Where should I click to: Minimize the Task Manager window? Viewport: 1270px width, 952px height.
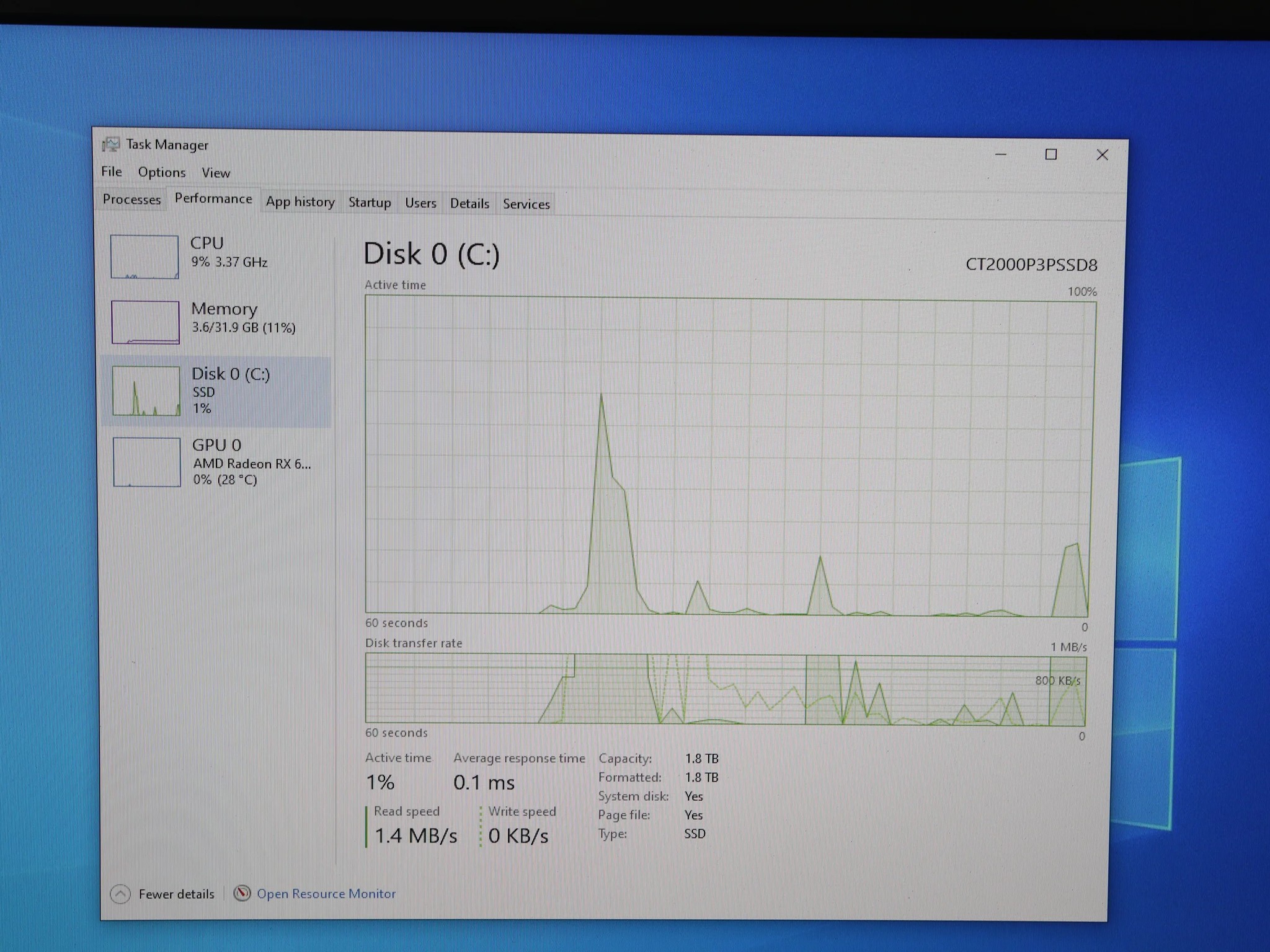coord(1001,154)
